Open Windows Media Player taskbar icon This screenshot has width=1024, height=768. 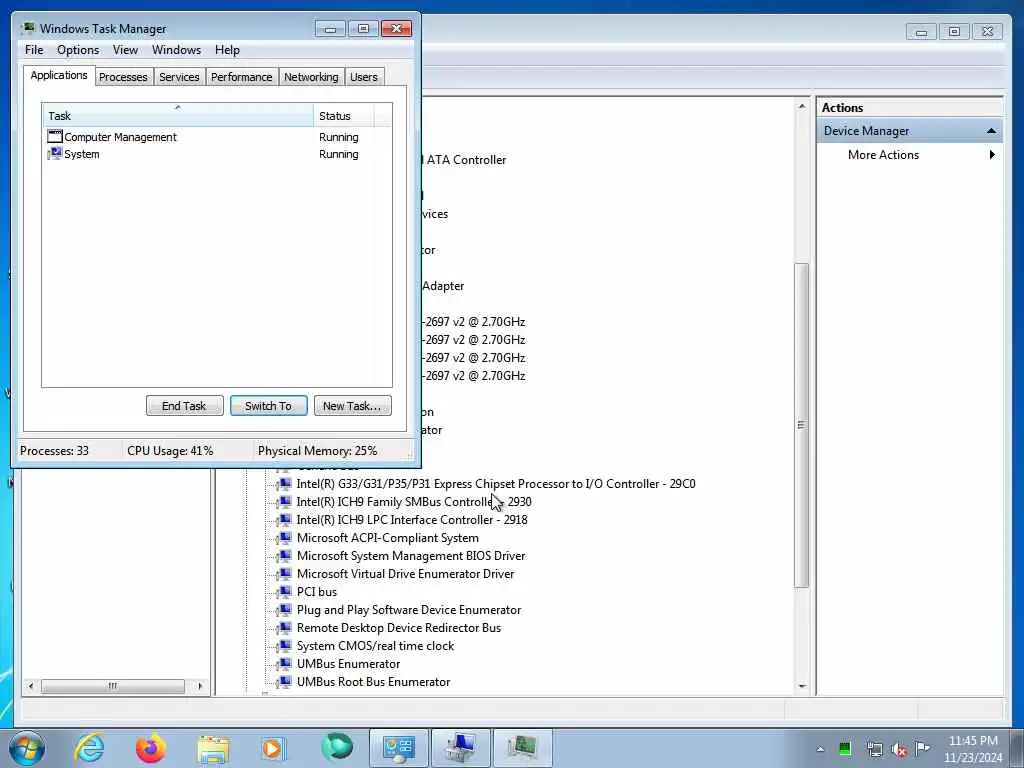272,748
